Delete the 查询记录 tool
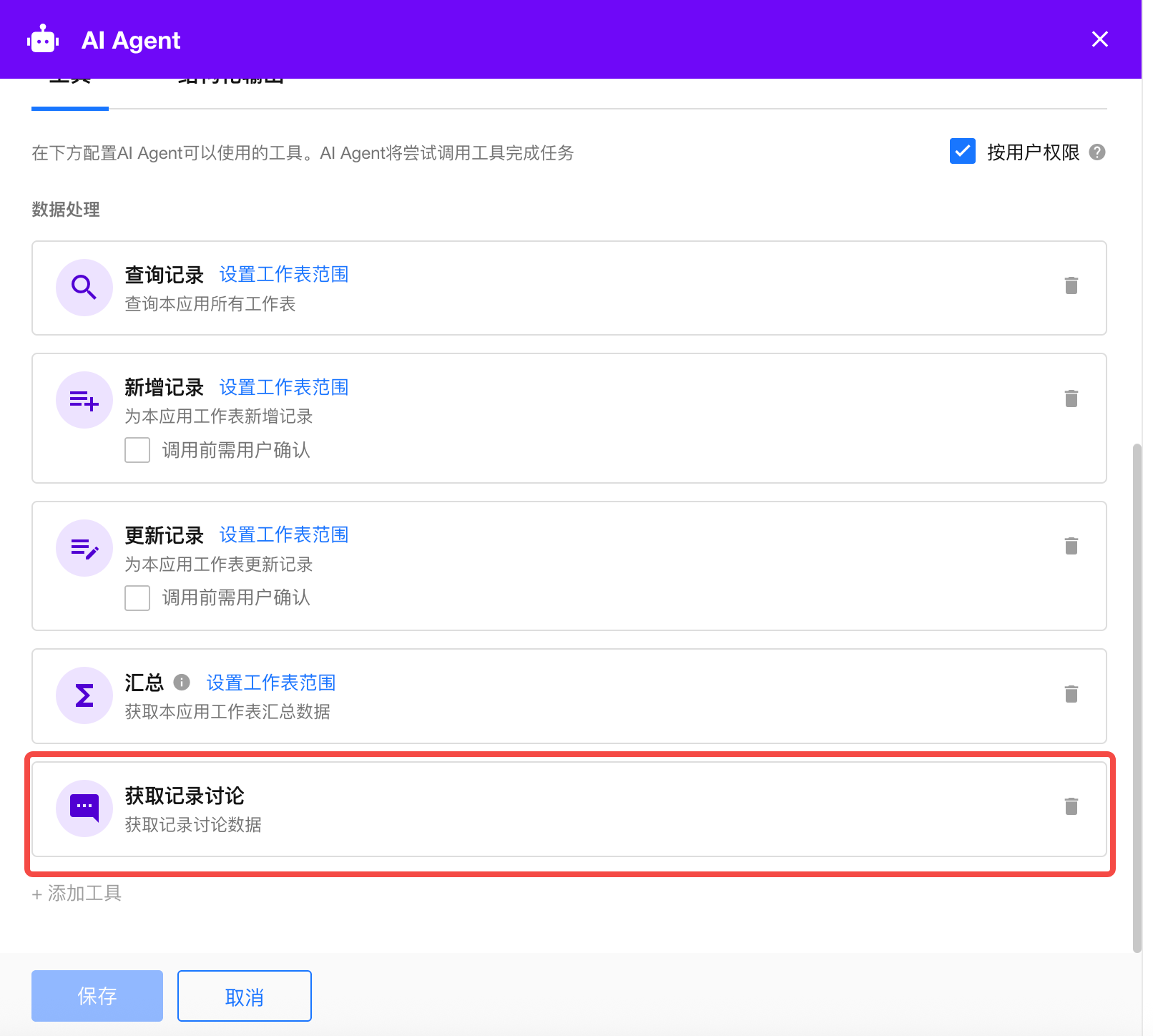Screen dimensions: 1153x1036 pos(1071,285)
